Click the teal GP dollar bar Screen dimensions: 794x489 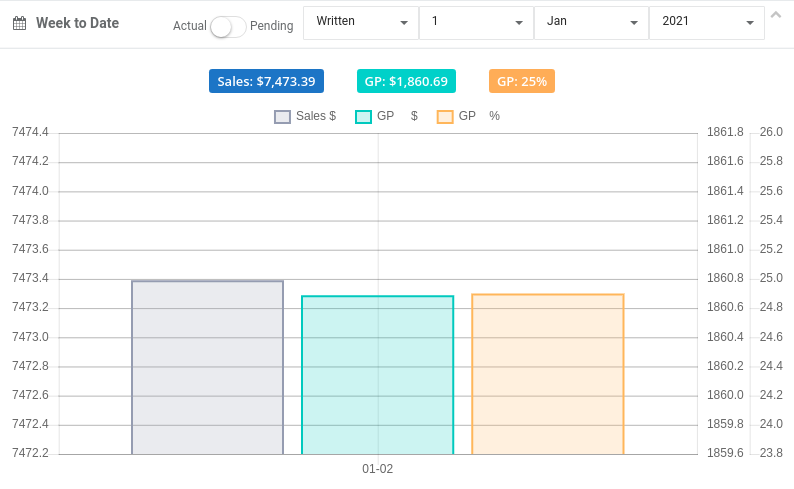click(x=378, y=375)
